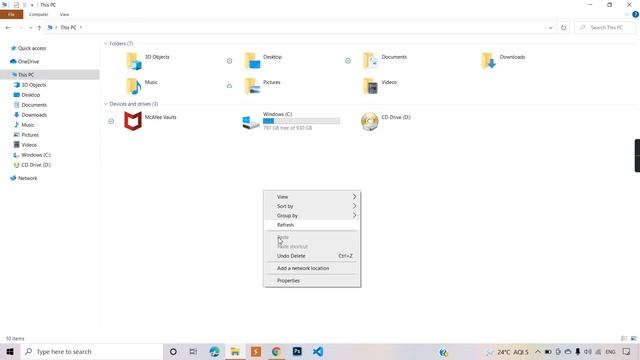This screenshot has width=640, height=360.
Task: Select the McAfee Vaults icon
Action: 133,121
